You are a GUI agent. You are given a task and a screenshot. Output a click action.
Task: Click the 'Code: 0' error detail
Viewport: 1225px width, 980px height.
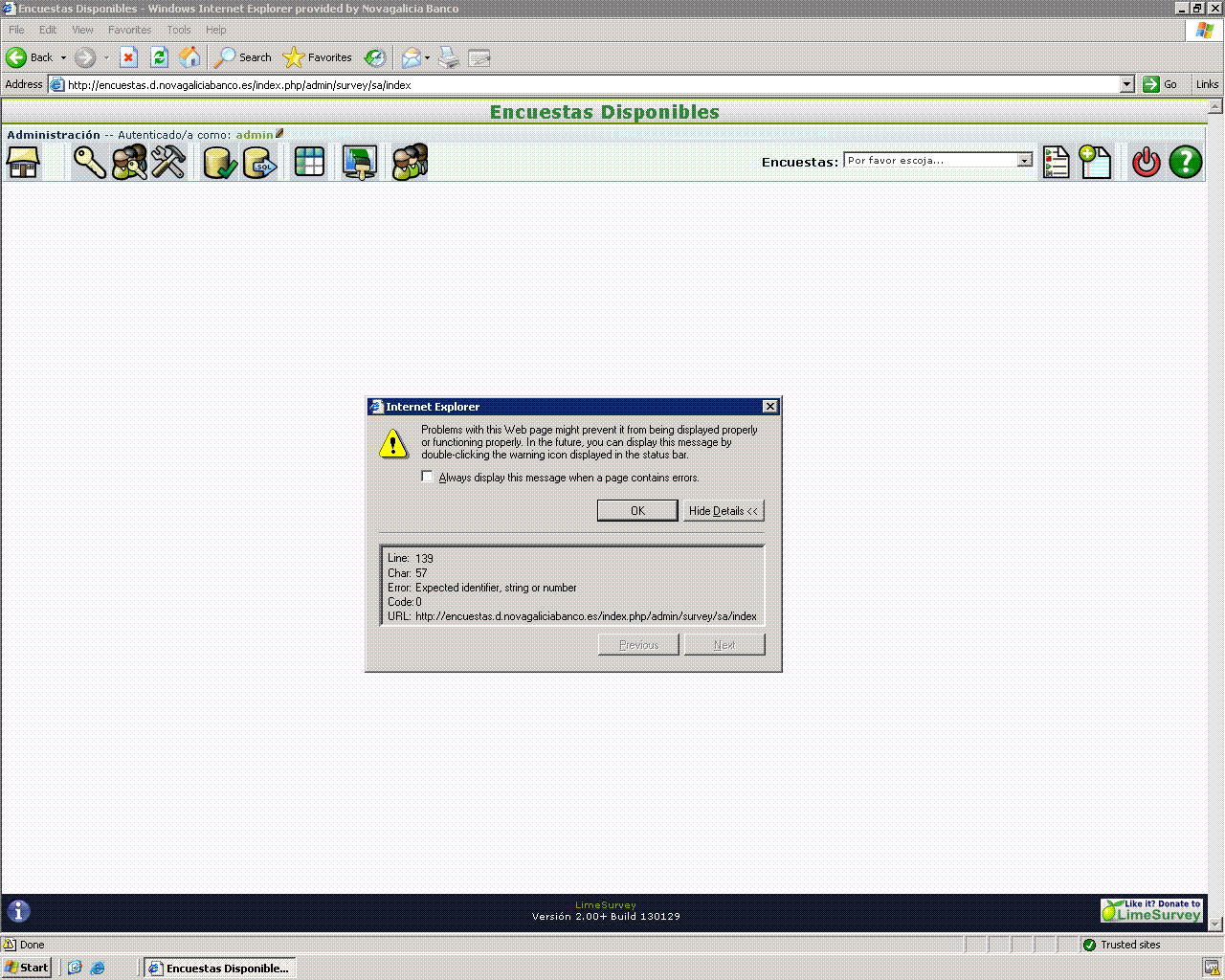[405, 602]
